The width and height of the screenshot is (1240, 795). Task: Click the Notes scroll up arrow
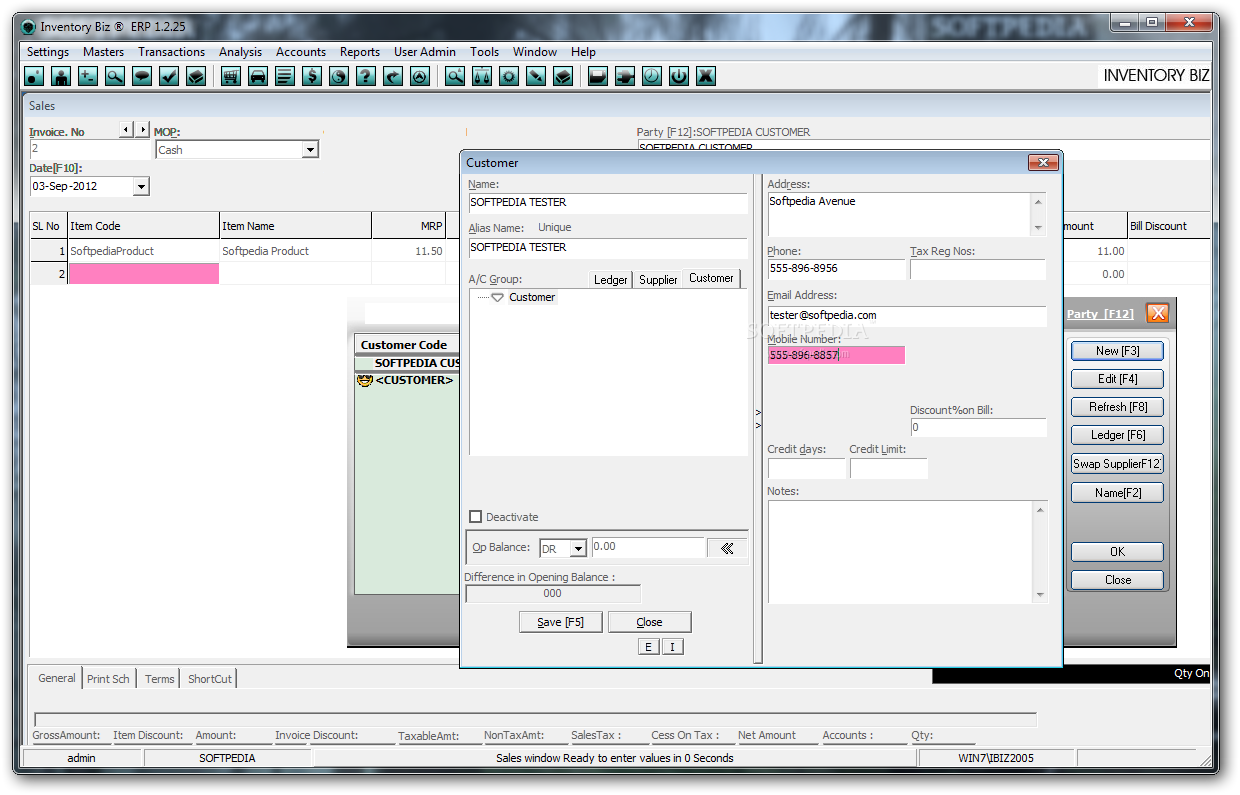(x=1040, y=511)
